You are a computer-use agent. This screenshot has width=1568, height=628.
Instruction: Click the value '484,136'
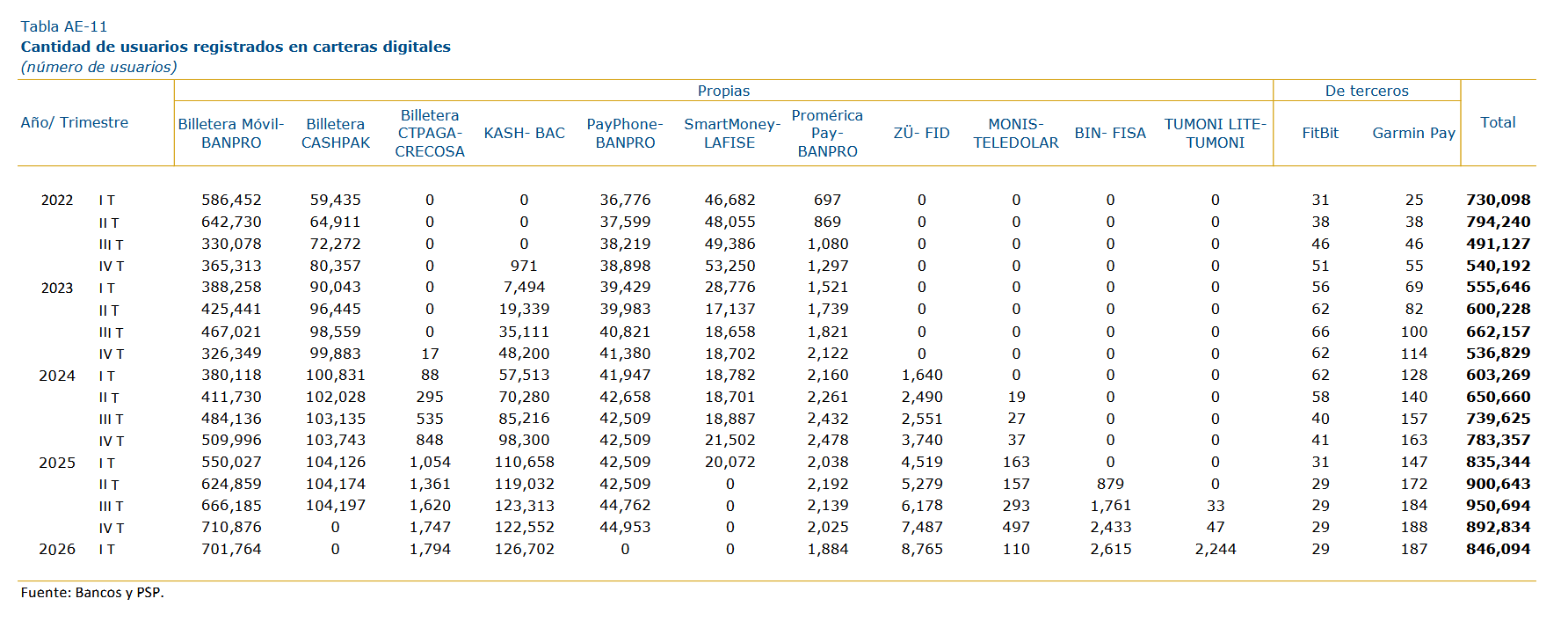231,419
